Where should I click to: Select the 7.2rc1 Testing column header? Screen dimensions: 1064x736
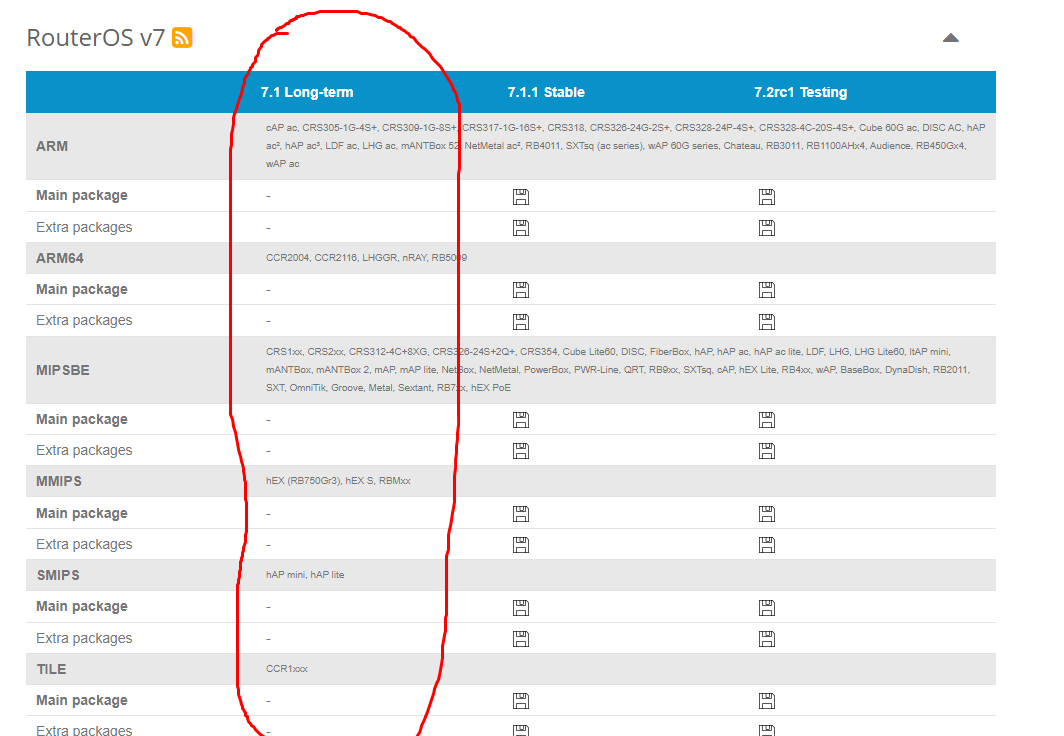(x=801, y=92)
